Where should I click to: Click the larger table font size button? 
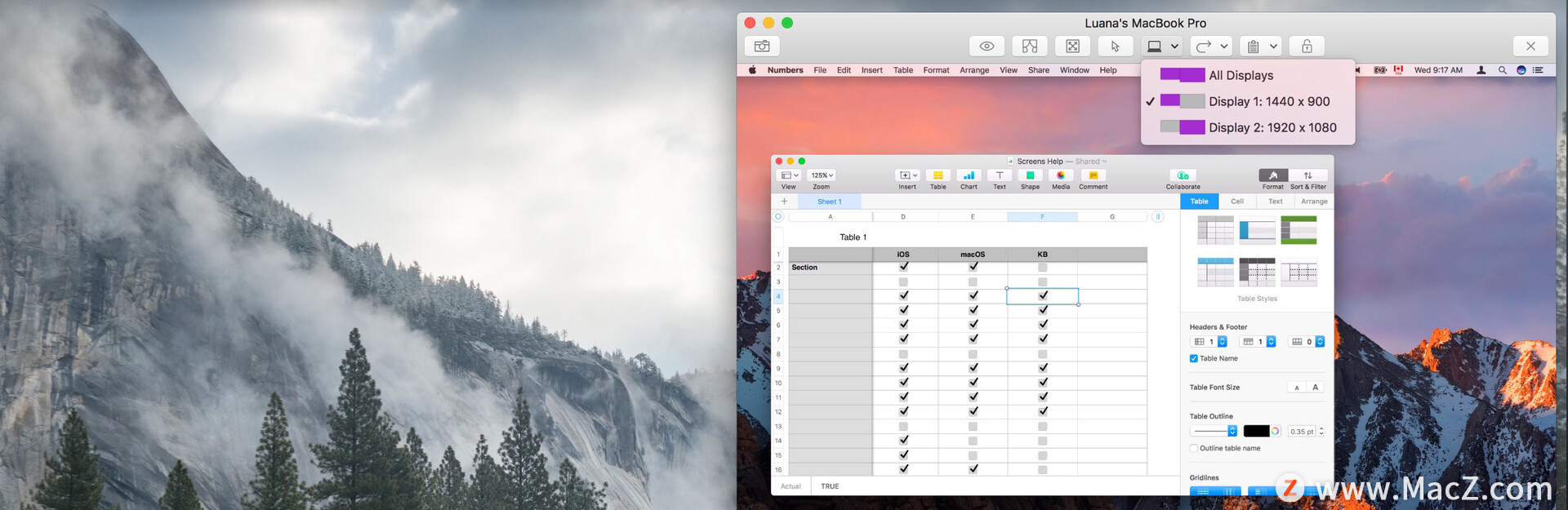(1315, 388)
